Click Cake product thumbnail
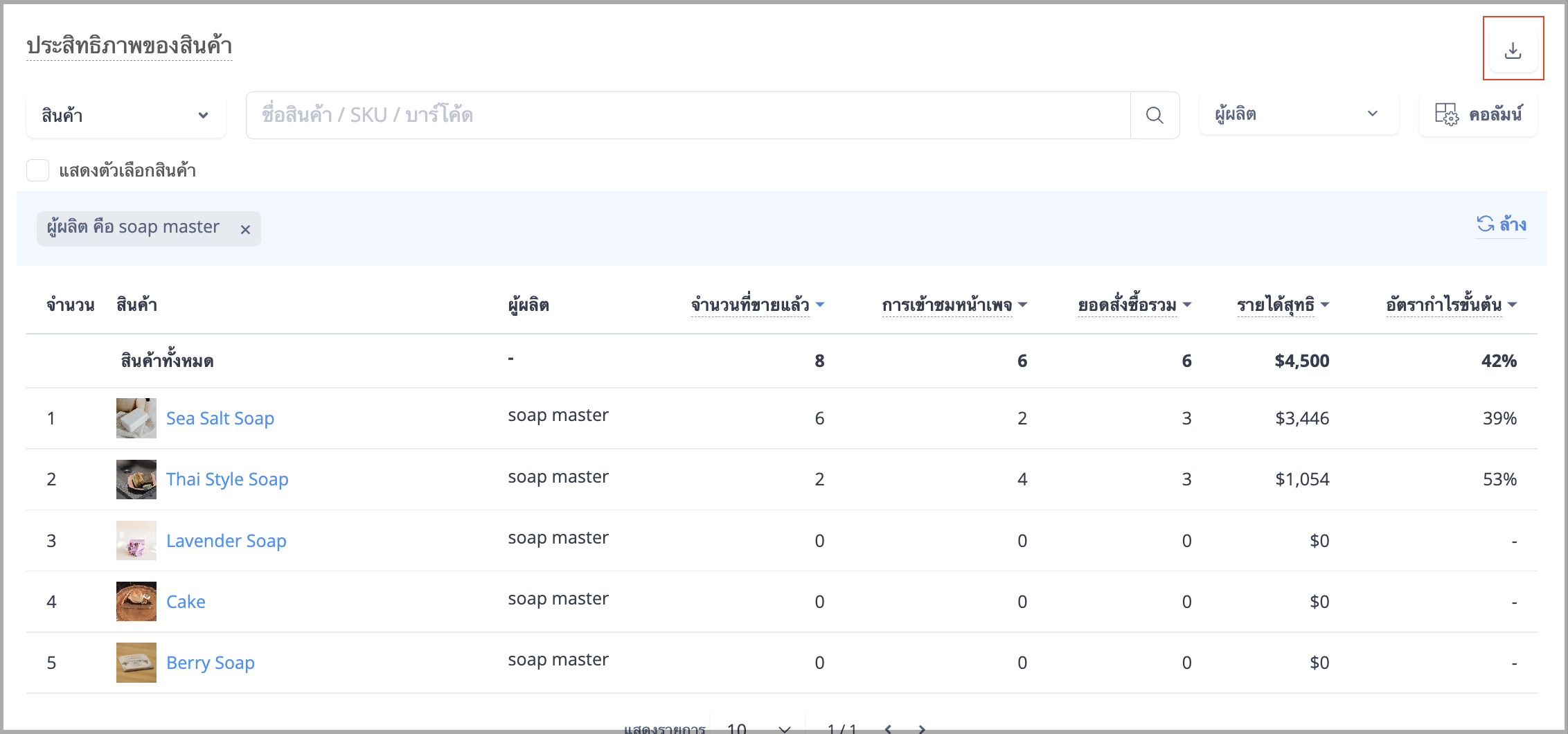Image resolution: width=1568 pixels, height=734 pixels. click(136, 601)
